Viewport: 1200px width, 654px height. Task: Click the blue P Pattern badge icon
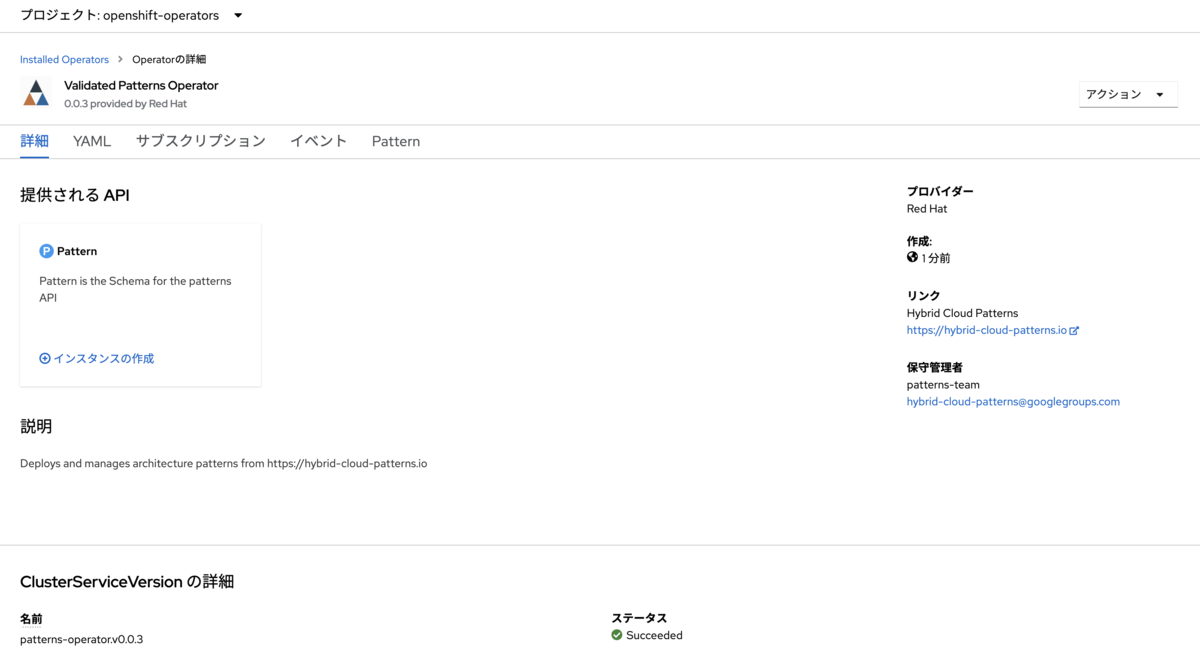point(46,251)
